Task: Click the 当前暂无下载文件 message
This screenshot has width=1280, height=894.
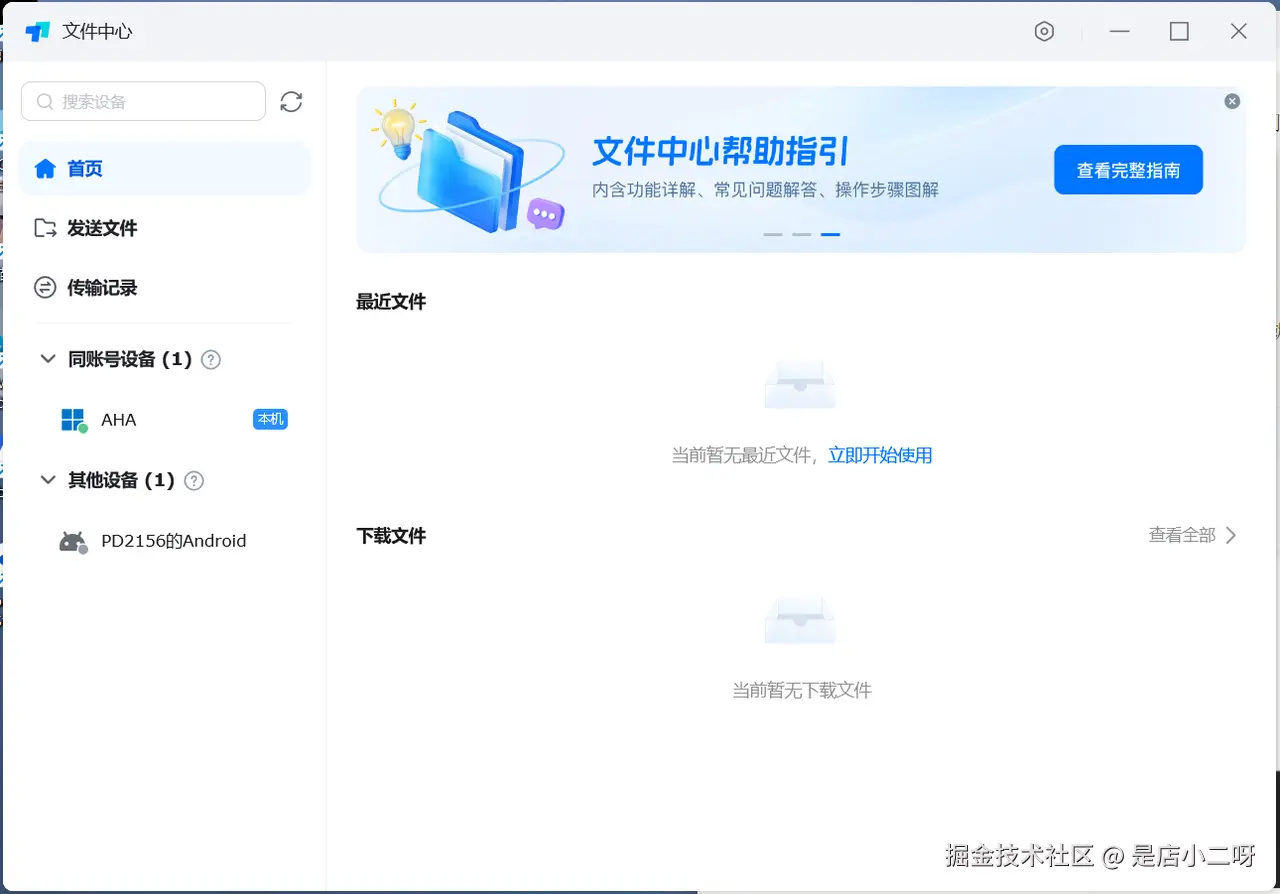Action: (x=802, y=690)
